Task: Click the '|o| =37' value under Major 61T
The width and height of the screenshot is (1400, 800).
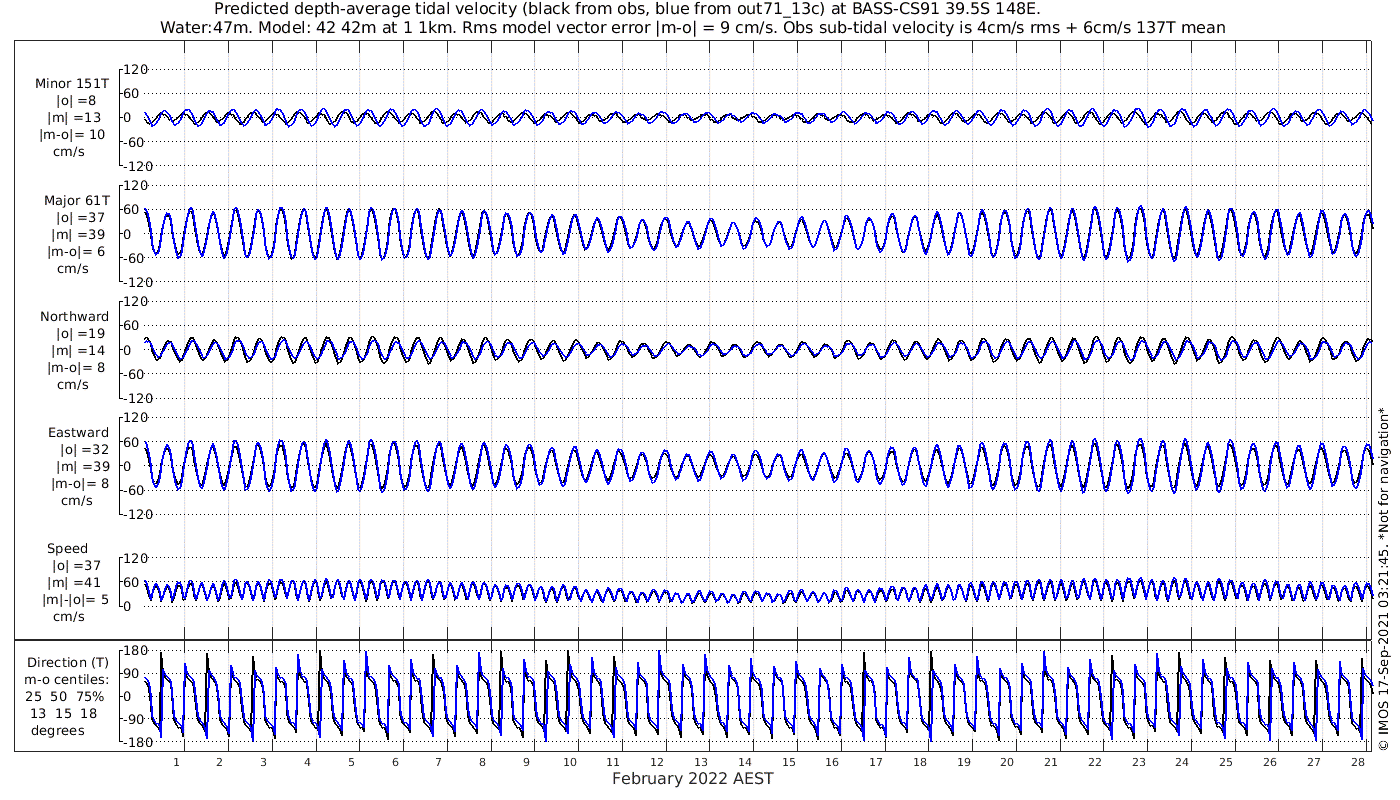Action: (x=77, y=218)
